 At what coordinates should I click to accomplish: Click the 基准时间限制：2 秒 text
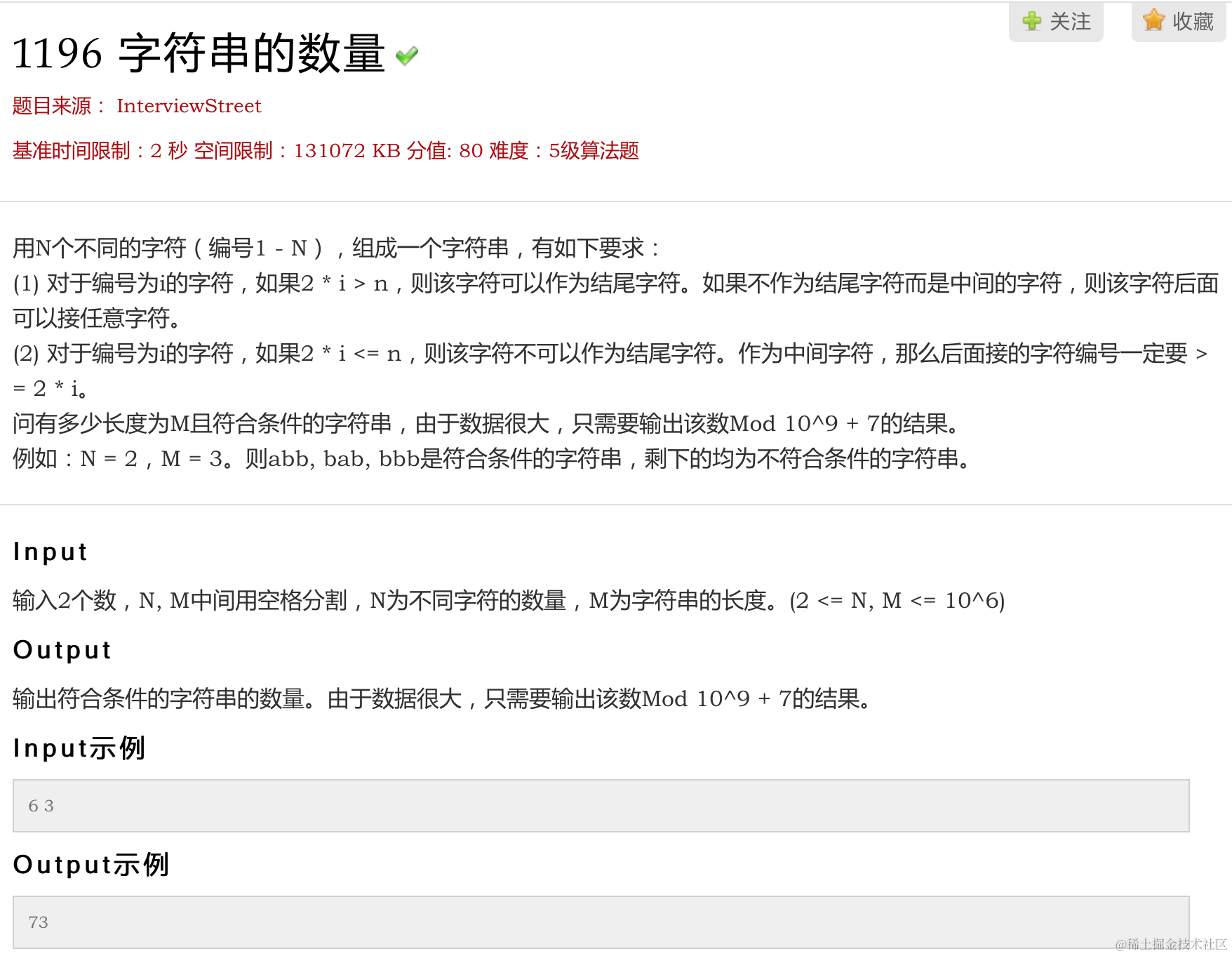[x=100, y=151]
